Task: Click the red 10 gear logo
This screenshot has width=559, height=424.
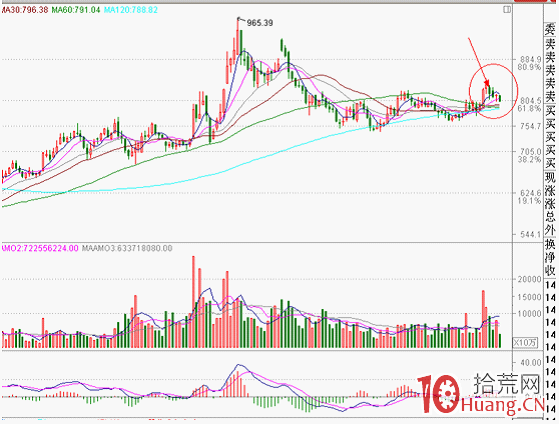Action: coord(439,394)
